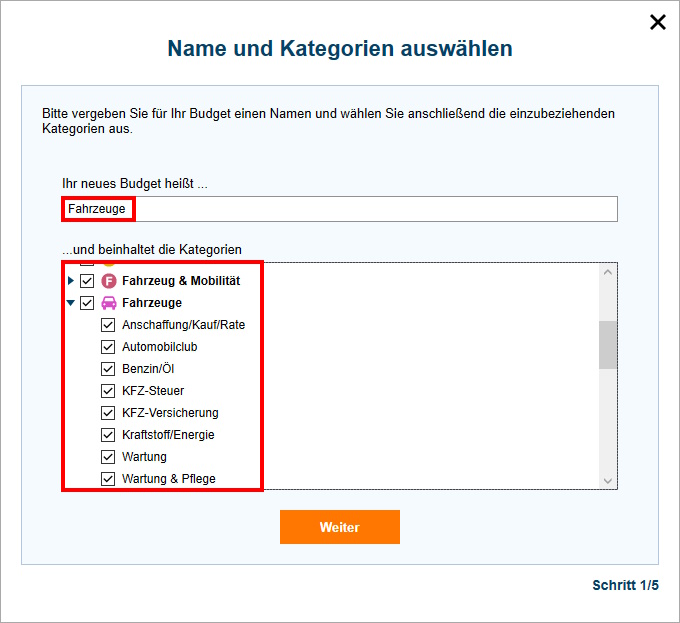
Task: Uncheck the Wartung & Pflege checkbox
Action: pyautogui.click(x=108, y=479)
